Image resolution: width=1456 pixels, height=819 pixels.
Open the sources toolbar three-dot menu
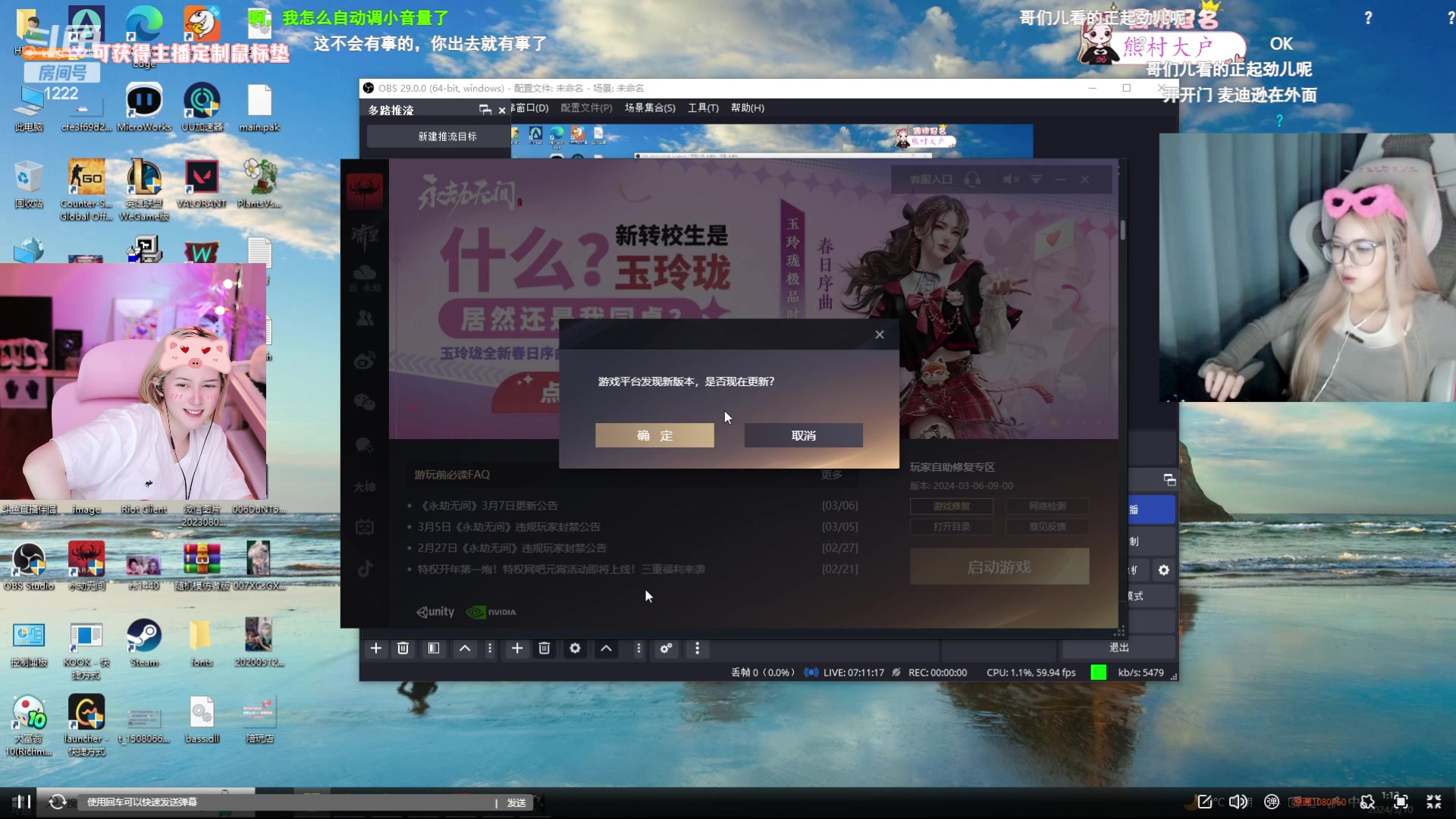[639, 648]
